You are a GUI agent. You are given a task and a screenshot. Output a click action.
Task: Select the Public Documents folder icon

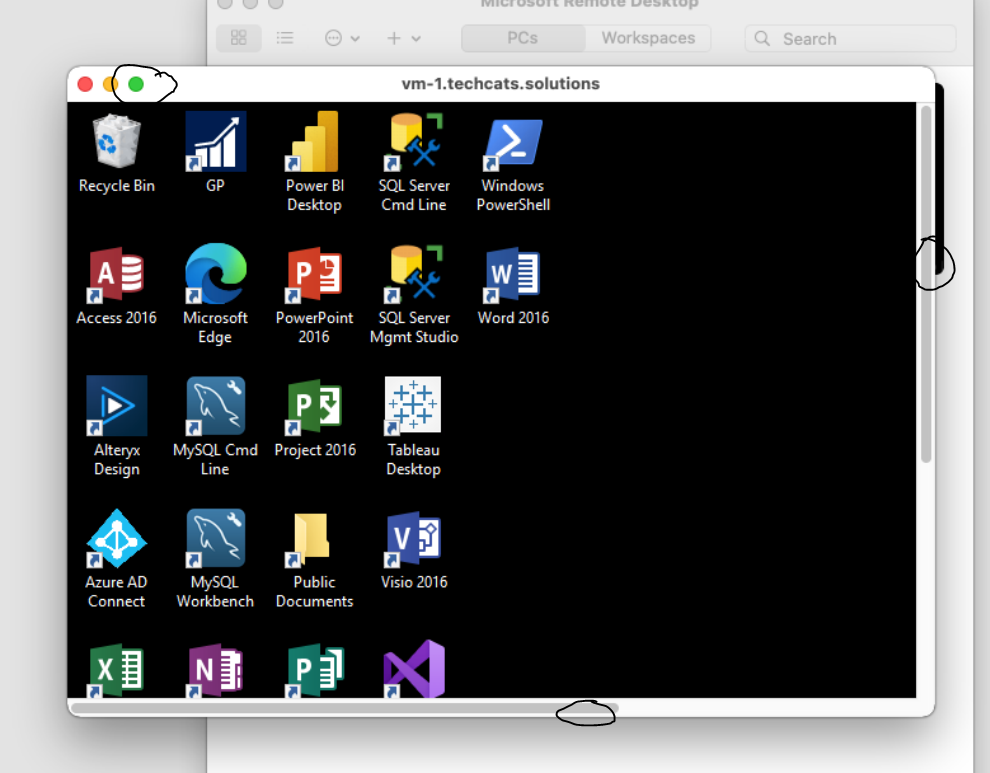coord(309,539)
